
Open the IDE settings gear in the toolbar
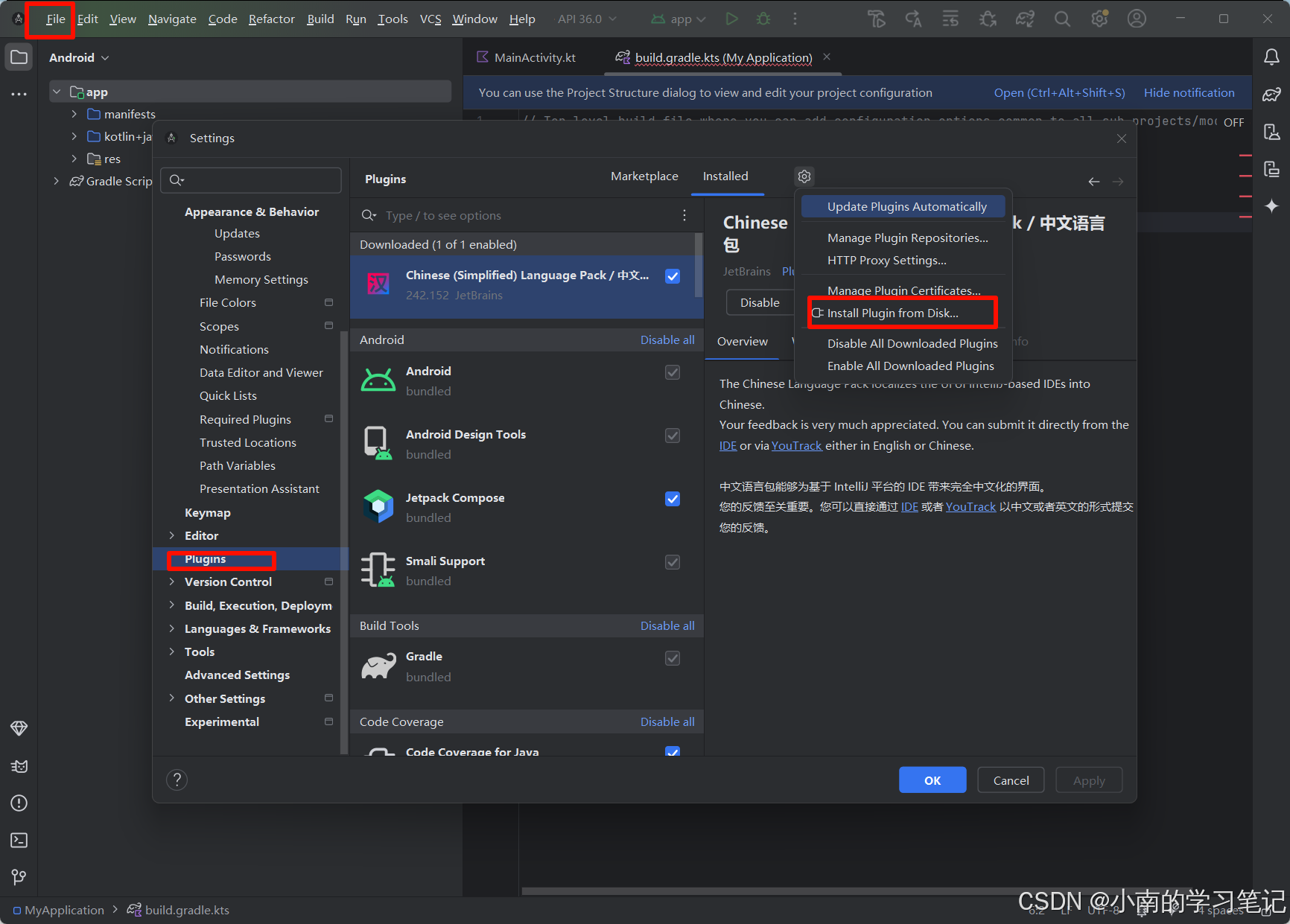(x=1100, y=19)
